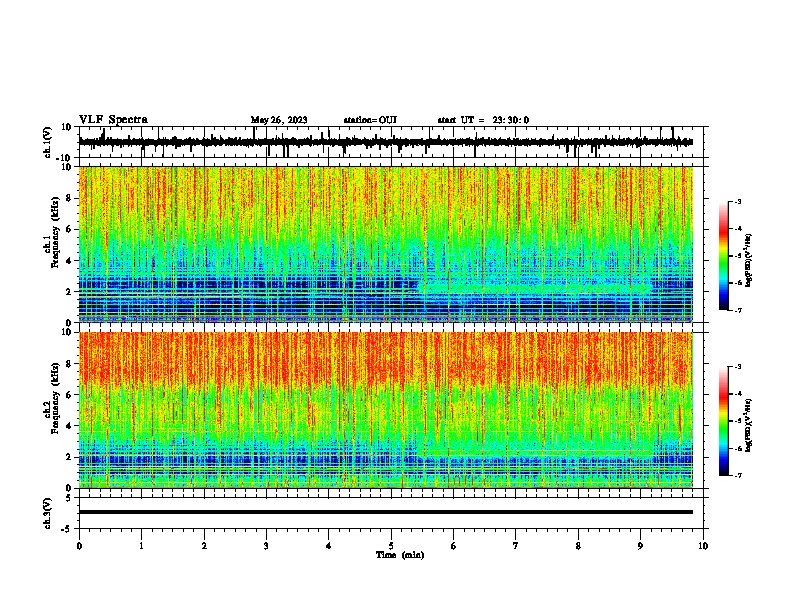
Task: Click time axis tick label "1"
Action: point(141,546)
